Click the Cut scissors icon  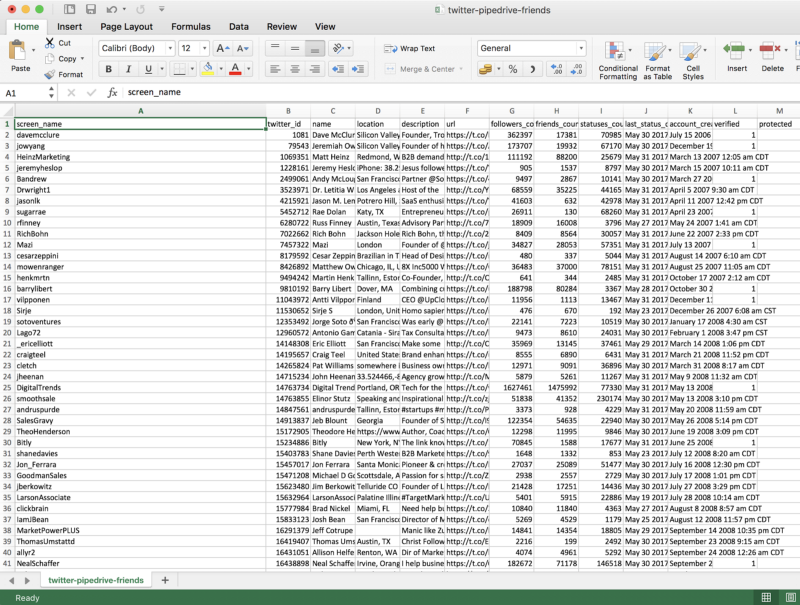coord(50,43)
